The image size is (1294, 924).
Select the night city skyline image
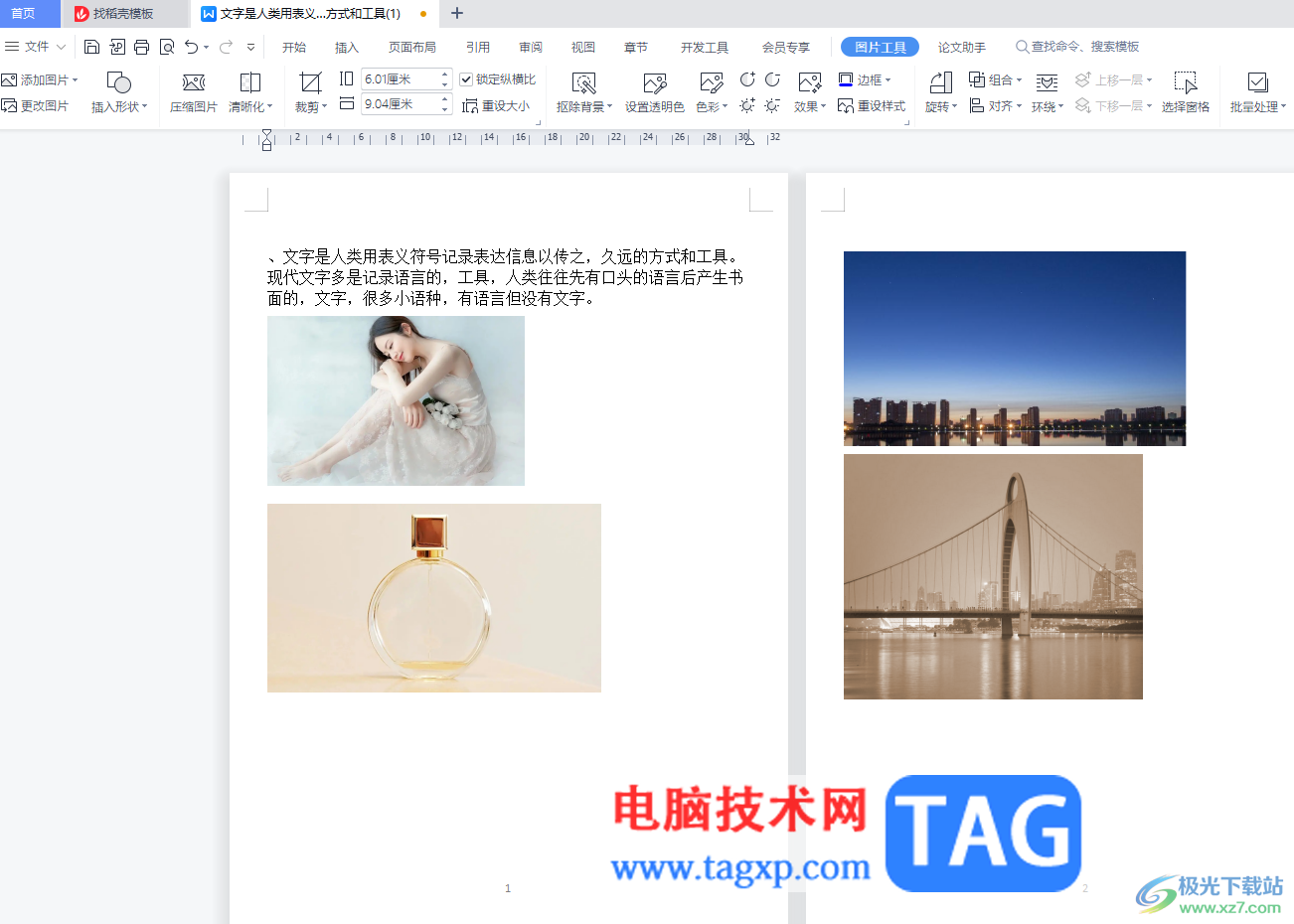coord(1015,349)
